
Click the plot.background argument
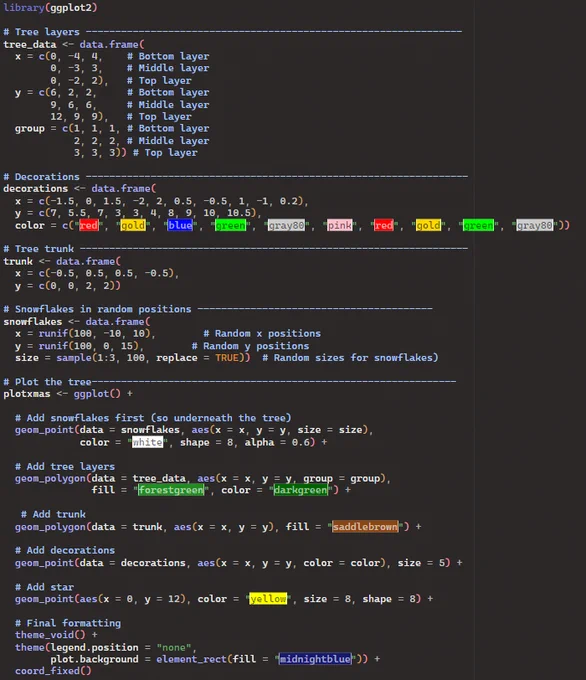(95, 659)
